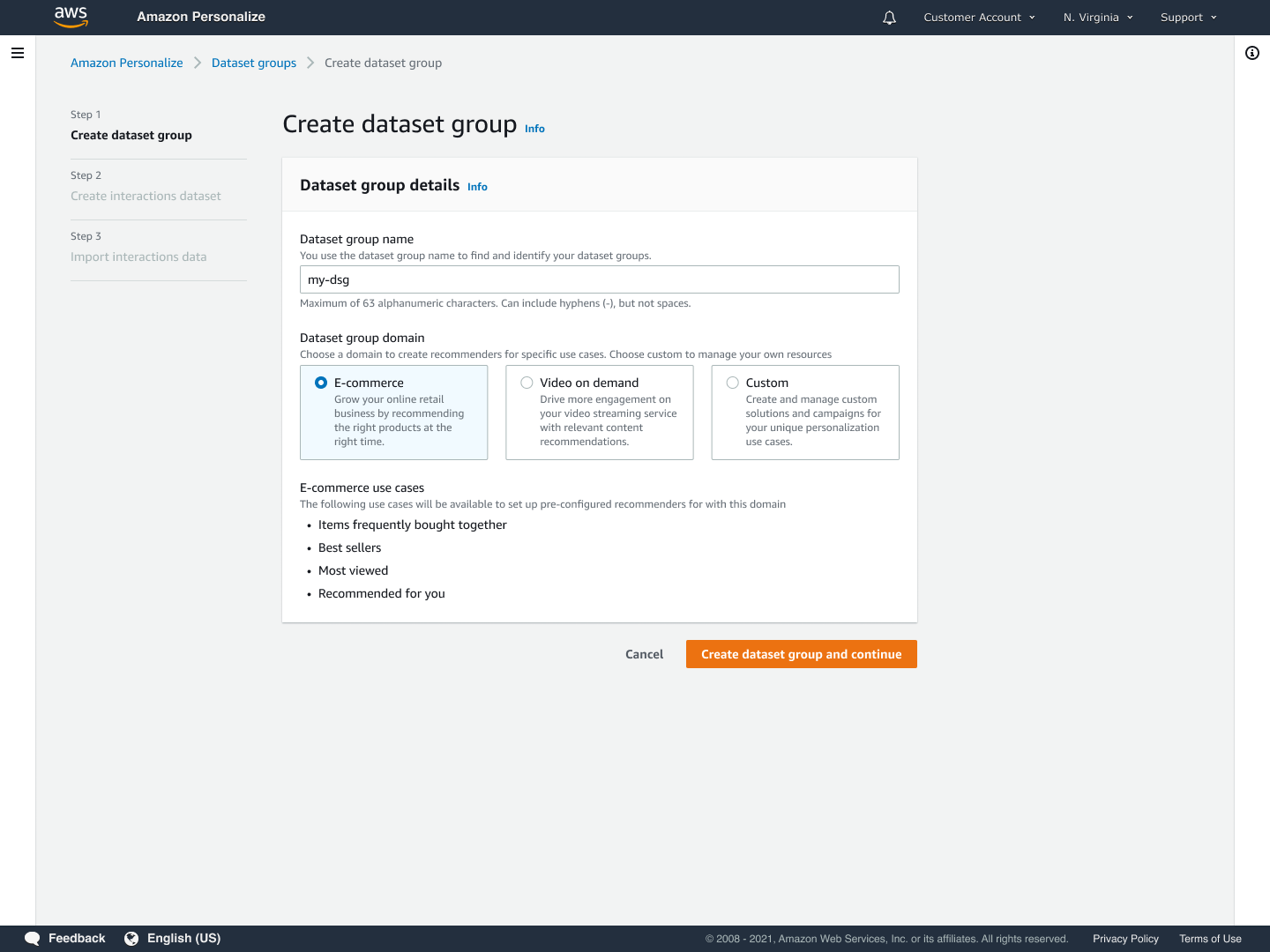The height and width of the screenshot is (952, 1270).
Task: Click the 'Recommended for you' list item
Action: [x=382, y=593]
